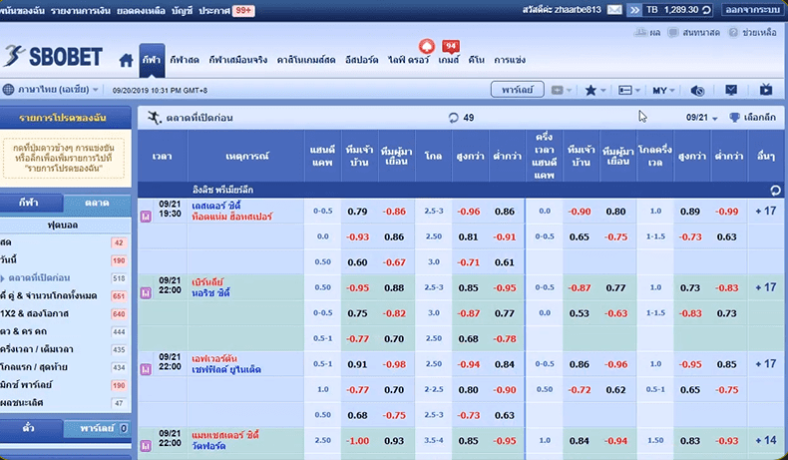Open the การแข่ง menu item

click(x=510, y=60)
